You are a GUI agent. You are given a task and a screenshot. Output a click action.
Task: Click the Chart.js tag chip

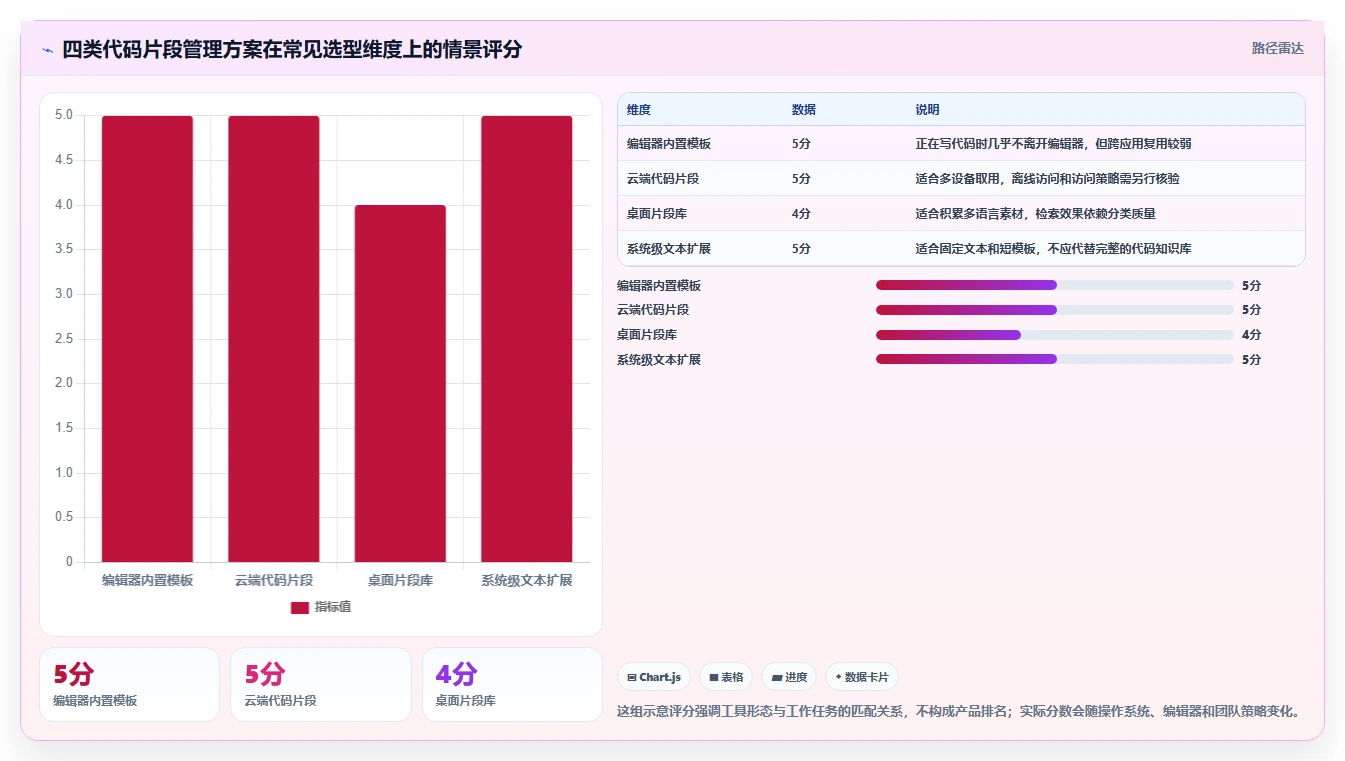click(x=654, y=677)
